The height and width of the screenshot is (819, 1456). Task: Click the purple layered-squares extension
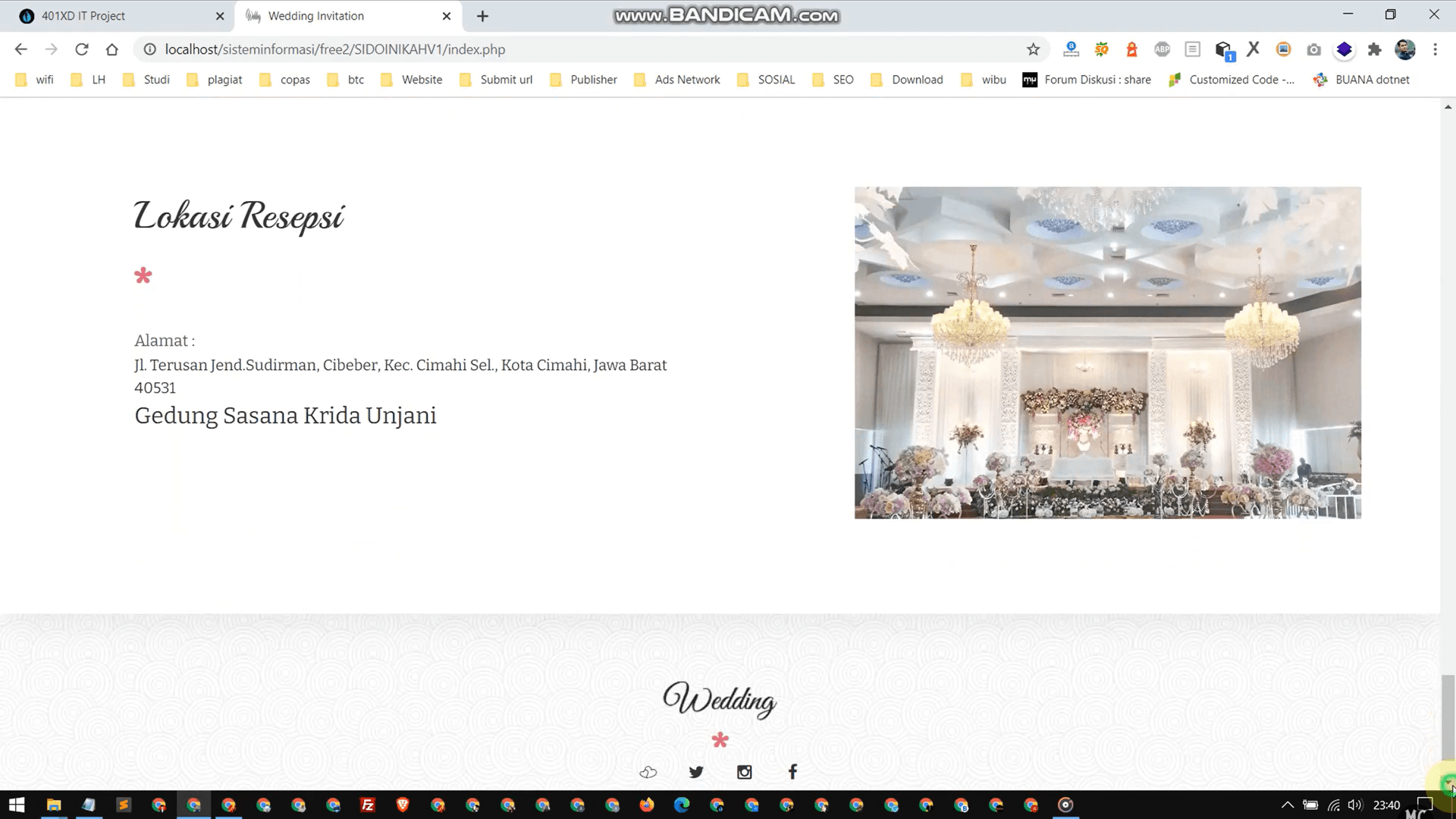[x=1345, y=49]
